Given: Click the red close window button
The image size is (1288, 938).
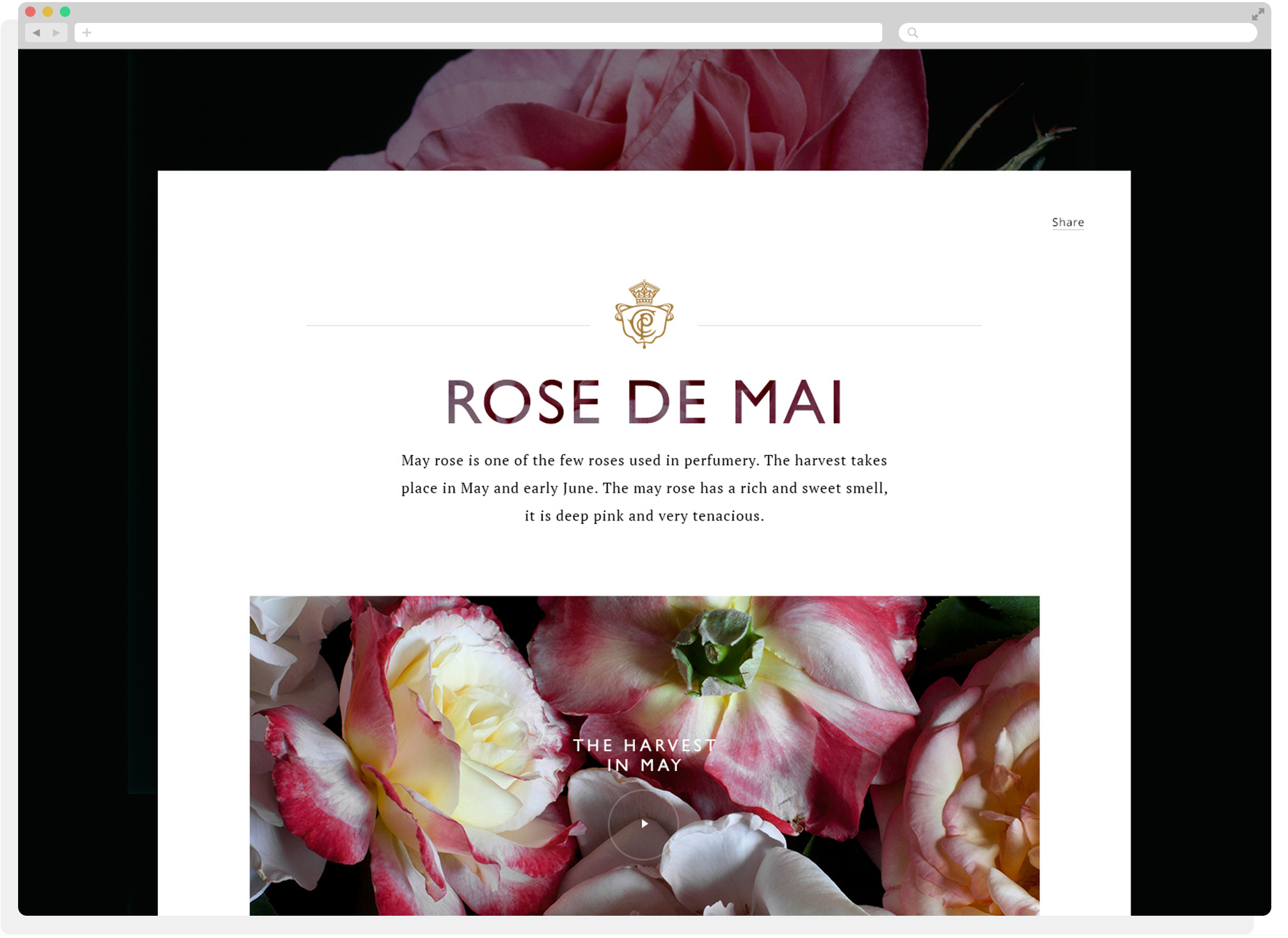Looking at the screenshot, I should (x=30, y=12).
